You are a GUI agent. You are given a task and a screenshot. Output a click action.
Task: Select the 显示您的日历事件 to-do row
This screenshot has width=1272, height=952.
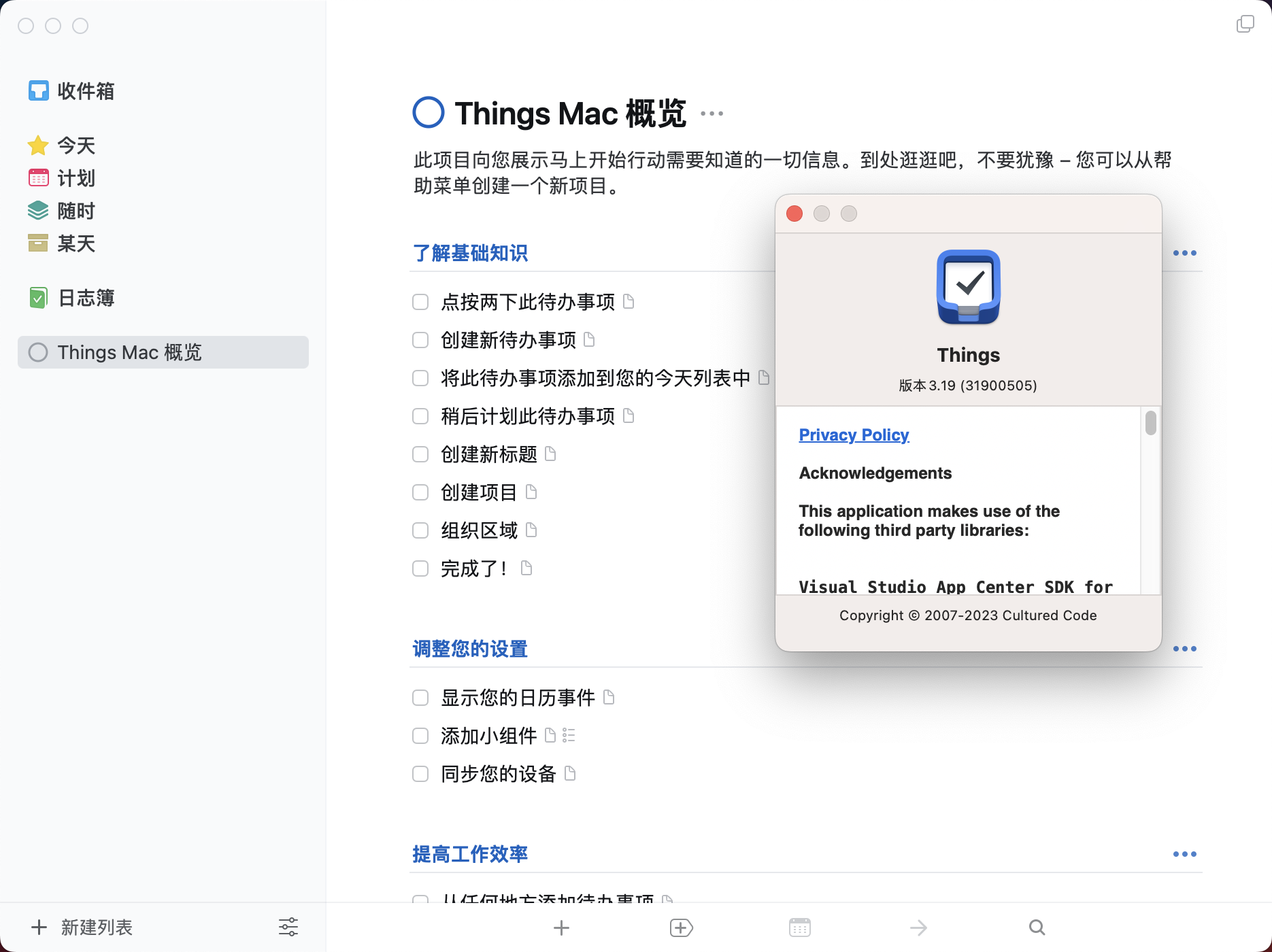[807, 698]
